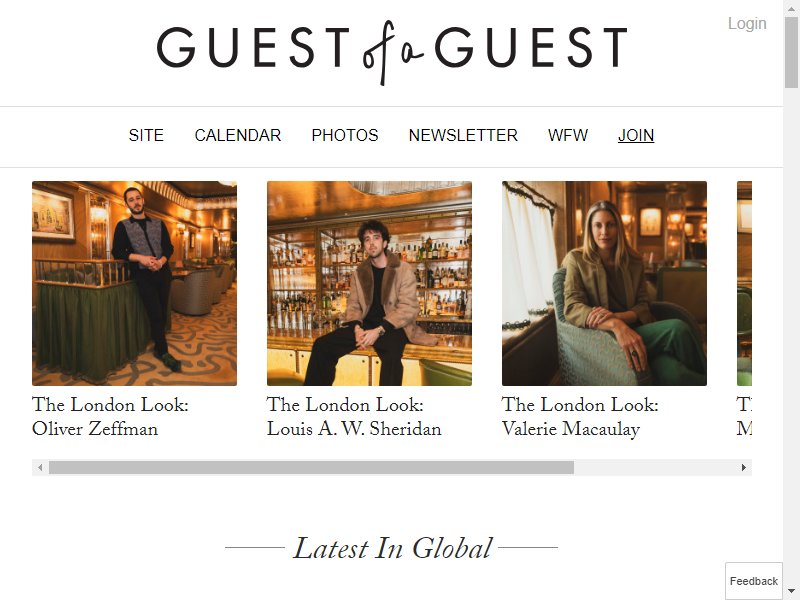Click the carousel scrollbar right arrow
Image resolution: width=800 pixels, height=600 pixels.
(744, 467)
